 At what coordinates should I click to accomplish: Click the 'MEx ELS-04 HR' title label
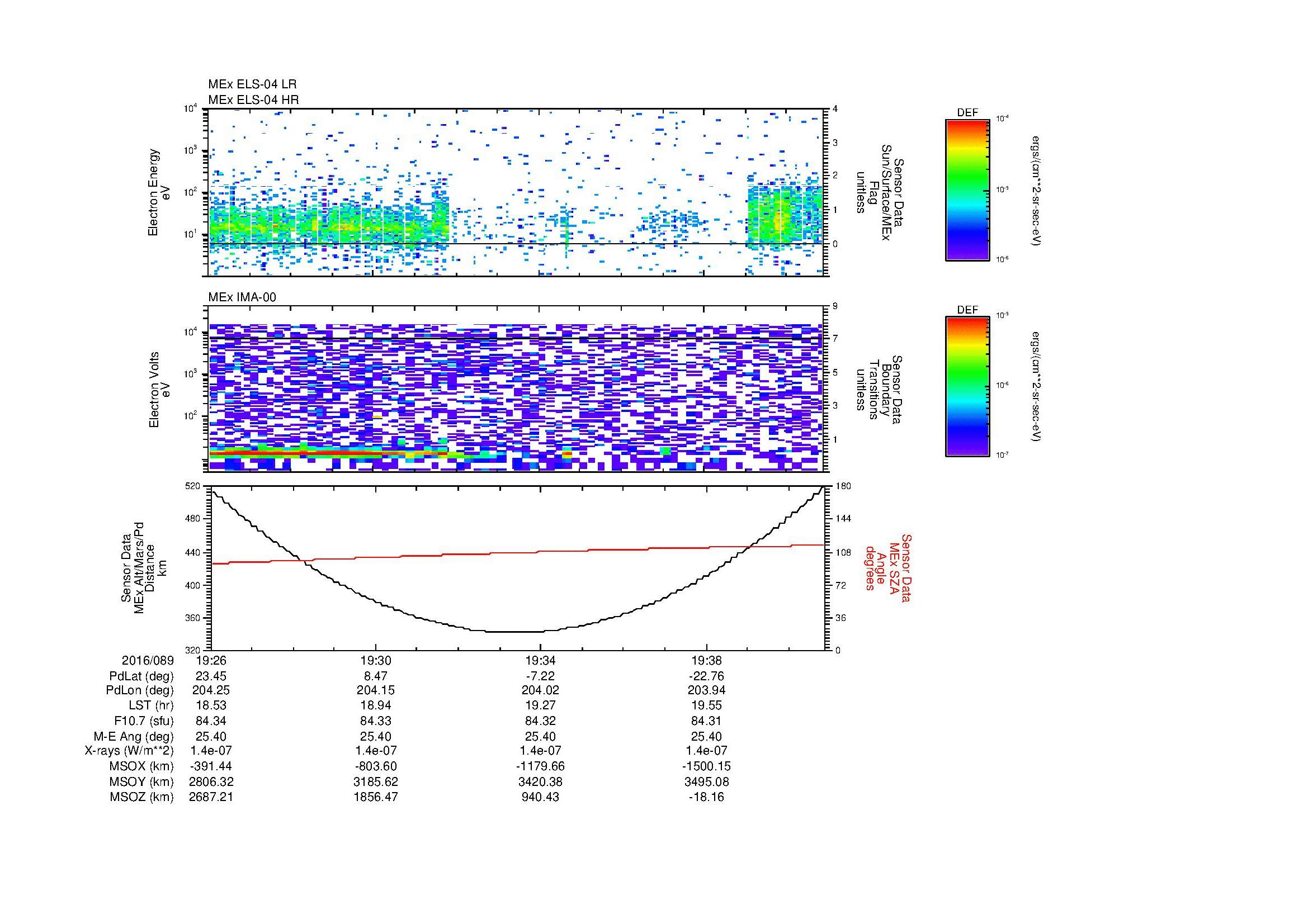[x=253, y=100]
